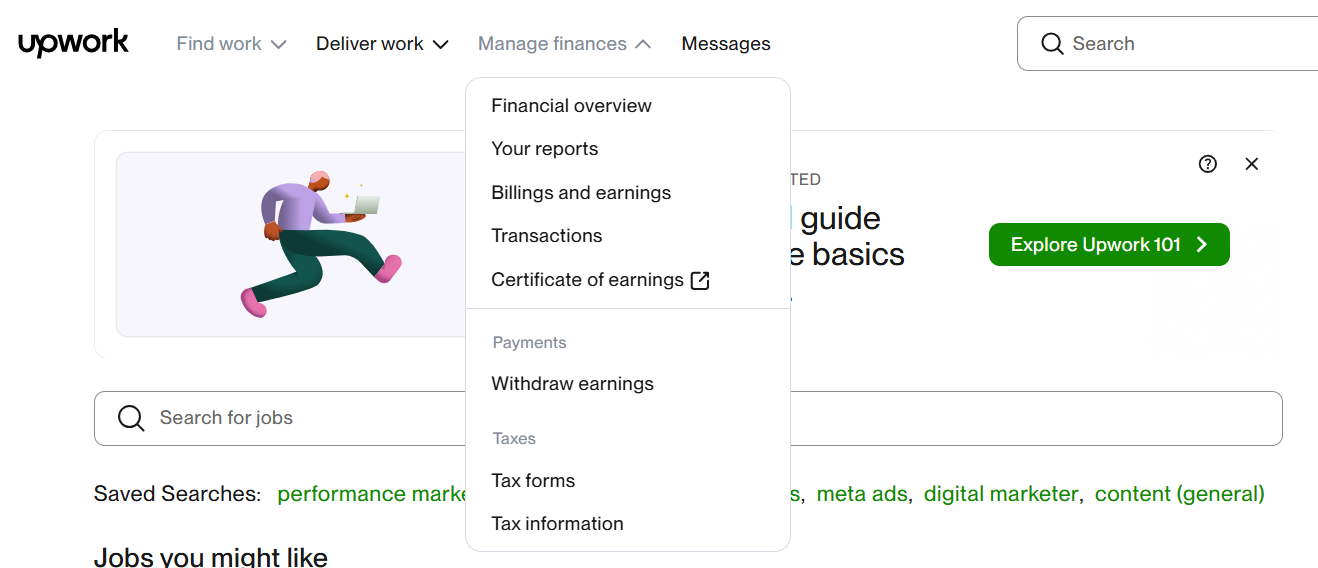This screenshot has height=568, width=1318.
Task: Collapse the Manage finances menu
Action: (x=564, y=44)
